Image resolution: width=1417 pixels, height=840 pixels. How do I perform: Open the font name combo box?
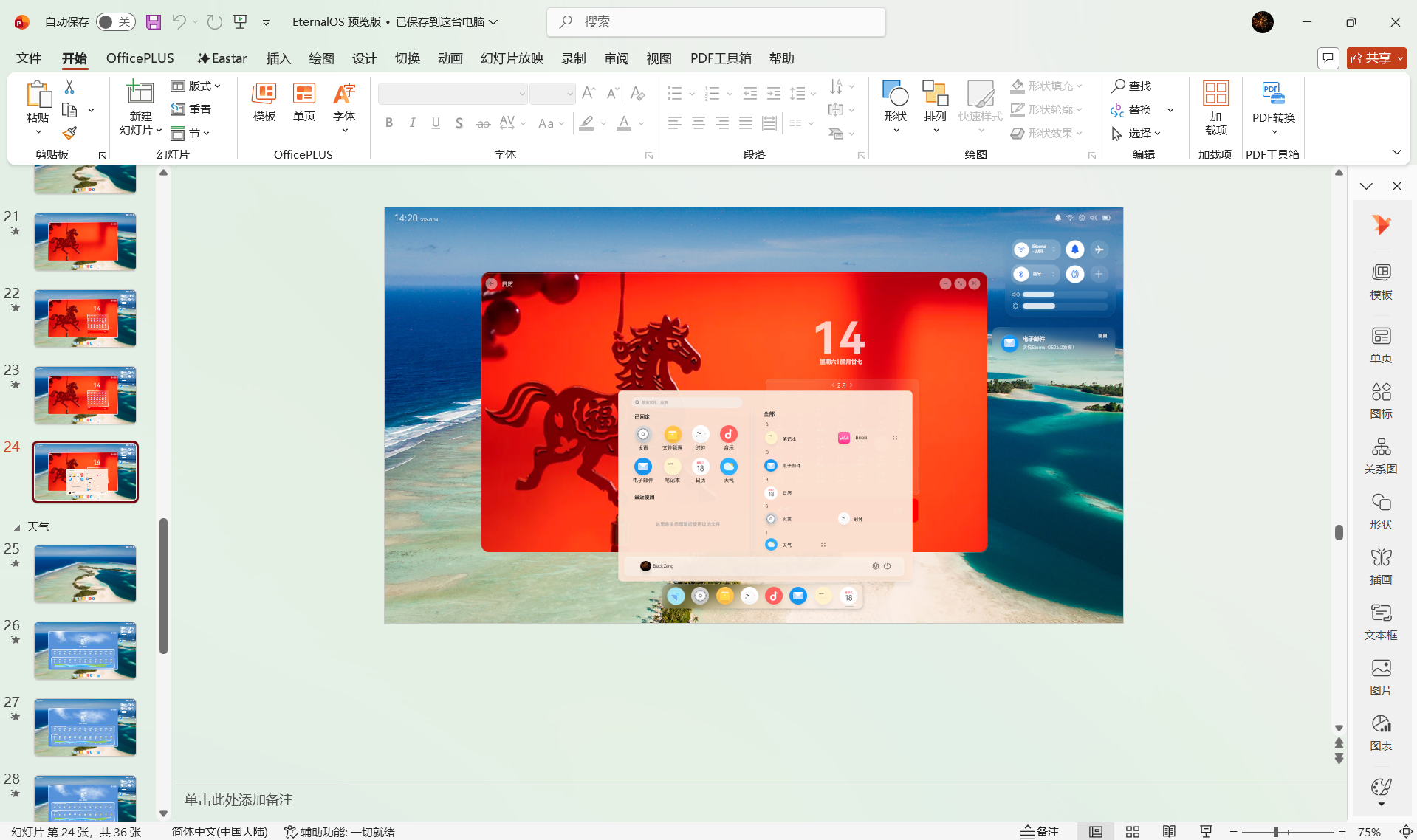pyautogui.click(x=452, y=94)
